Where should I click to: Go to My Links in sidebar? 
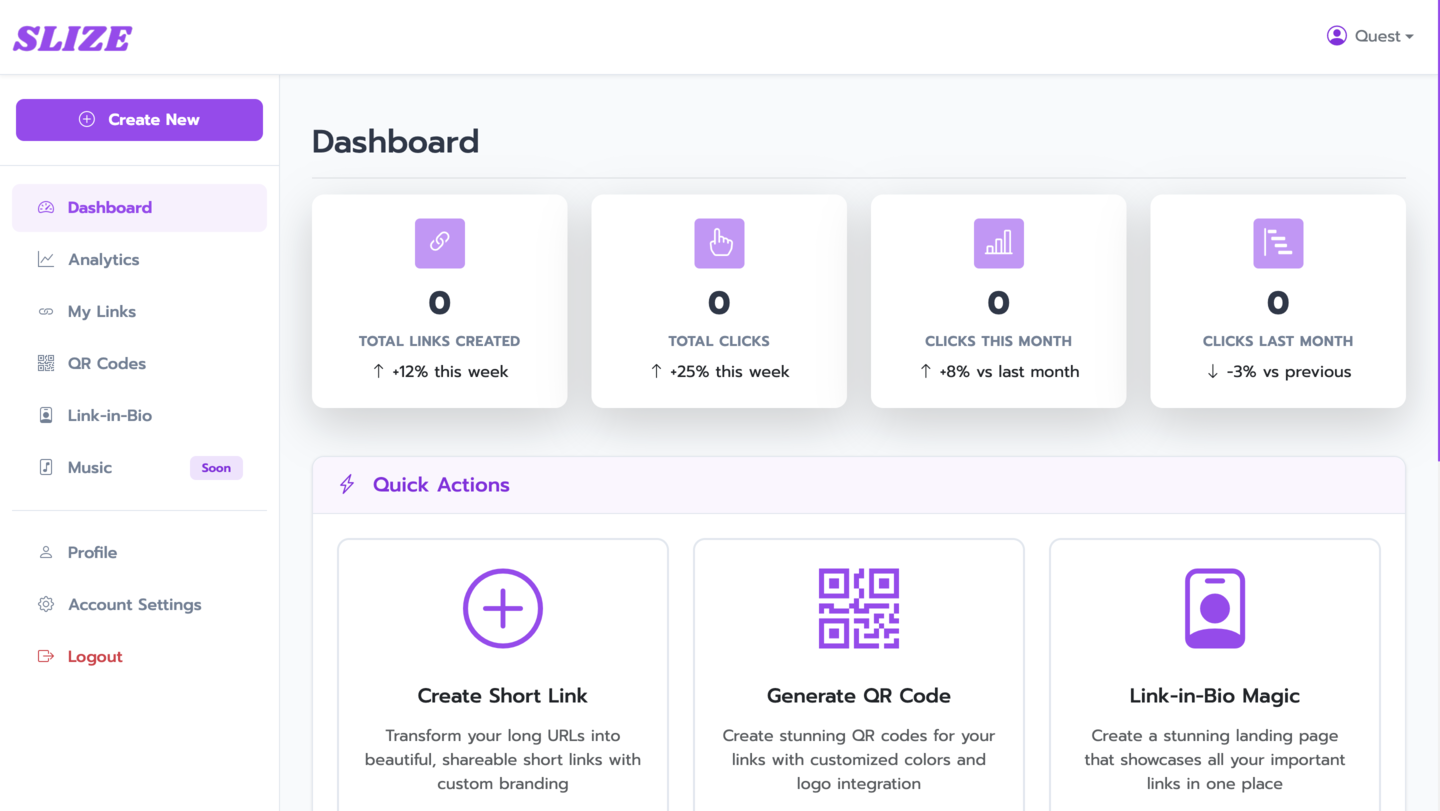[x=101, y=312]
